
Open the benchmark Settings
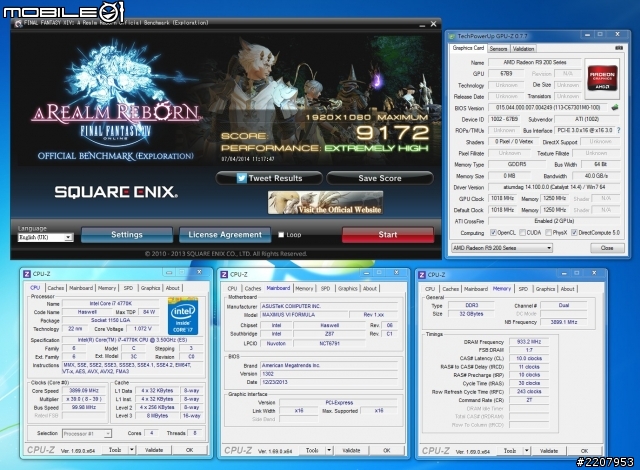pyautogui.click(x=127, y=235)
